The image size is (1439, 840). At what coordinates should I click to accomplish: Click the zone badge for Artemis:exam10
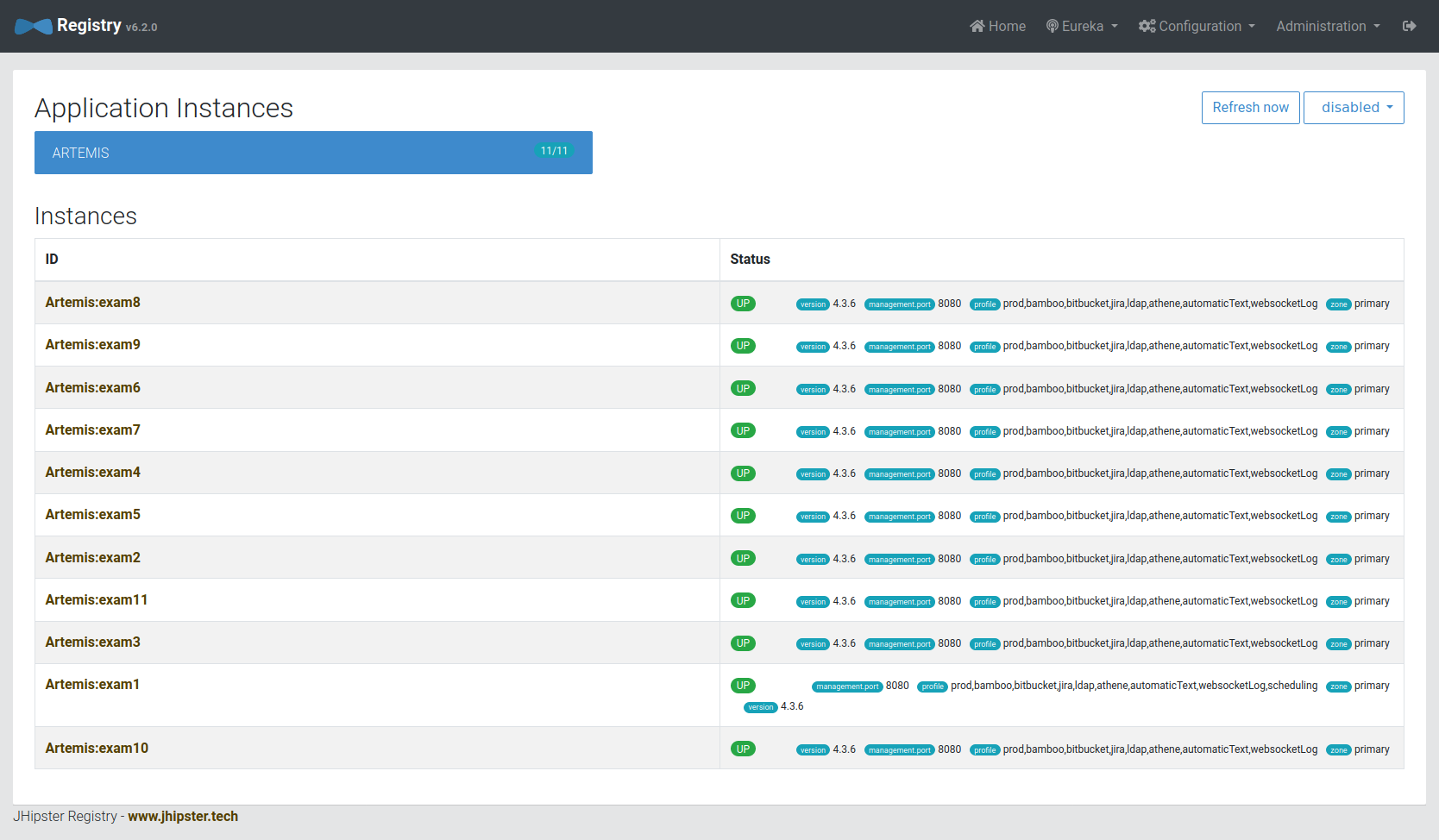[1338, 749]
